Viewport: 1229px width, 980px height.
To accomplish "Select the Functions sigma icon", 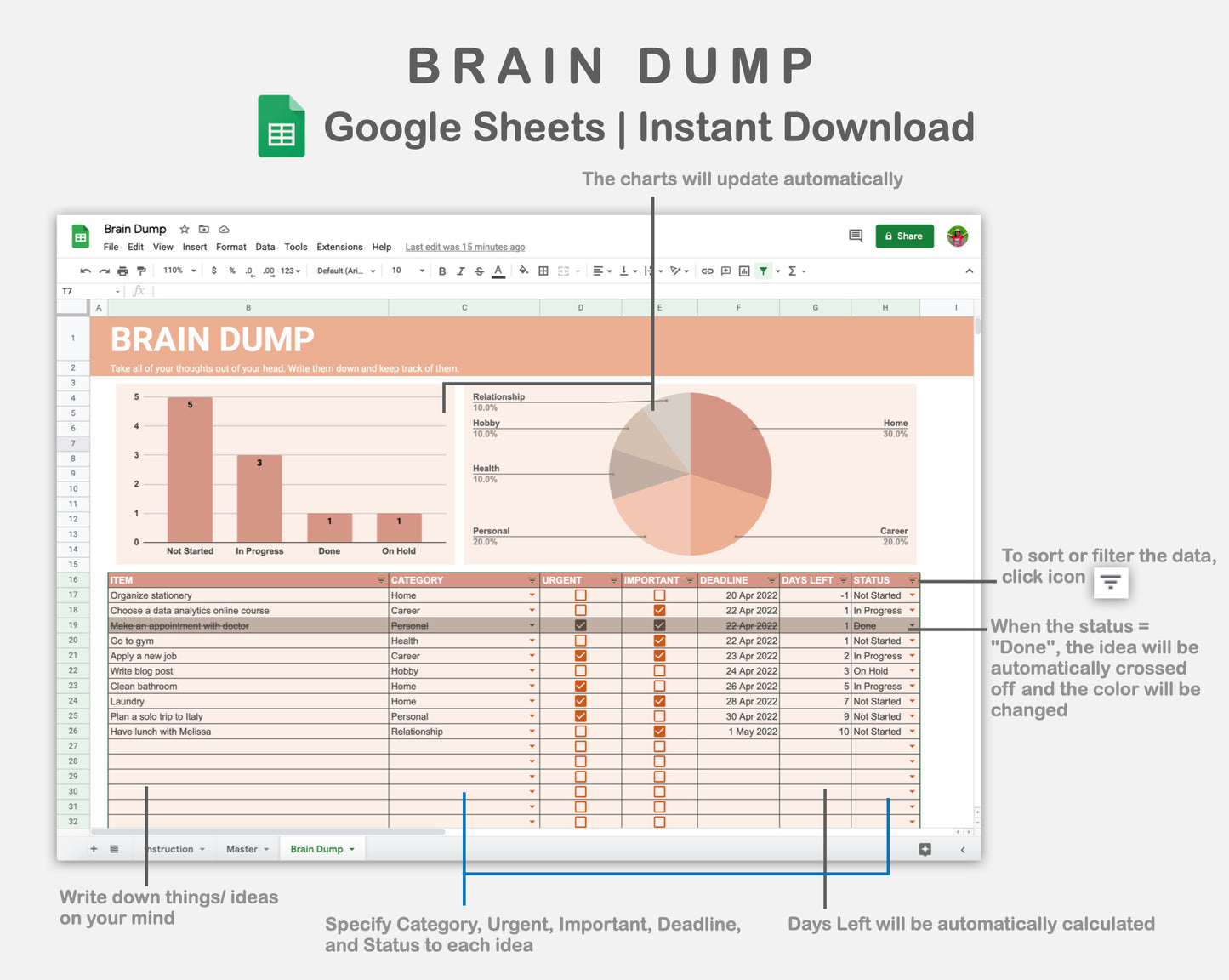I will click(x=793, y=271).
